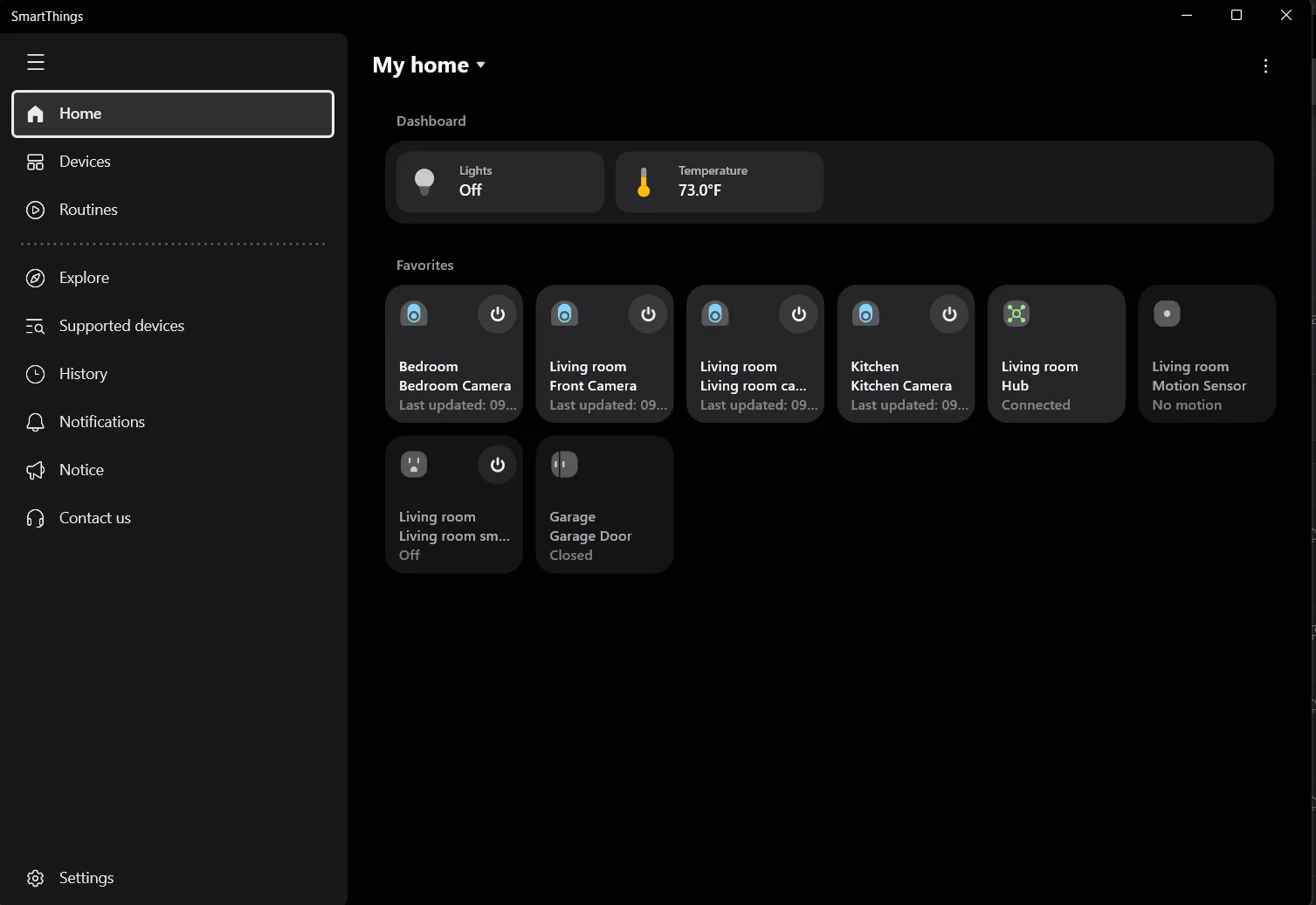Click the Garage Door 'Closed' status text
The width and height of the screenshot is (1316, 905).
[571, 556]
